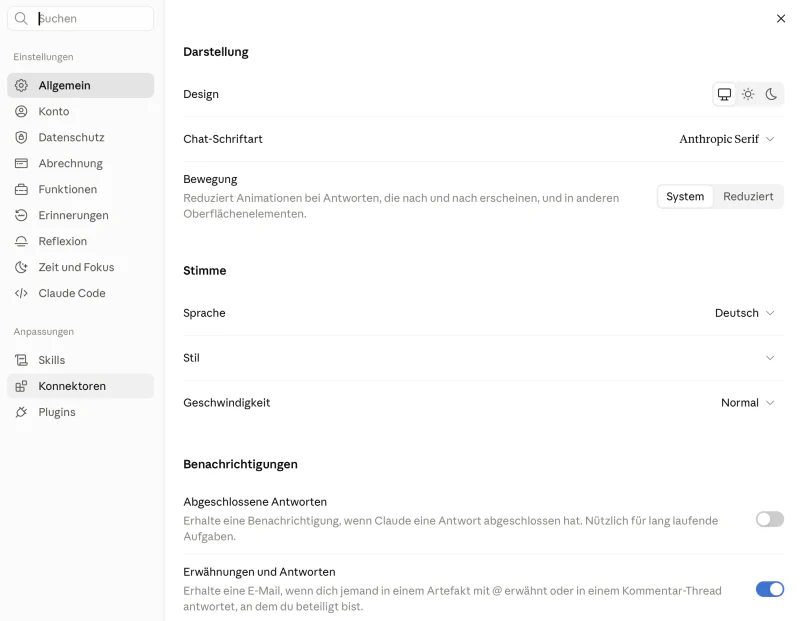Click the Erwähnungen und Antworten label
The image size is (800, 621).
coord(259,572)
